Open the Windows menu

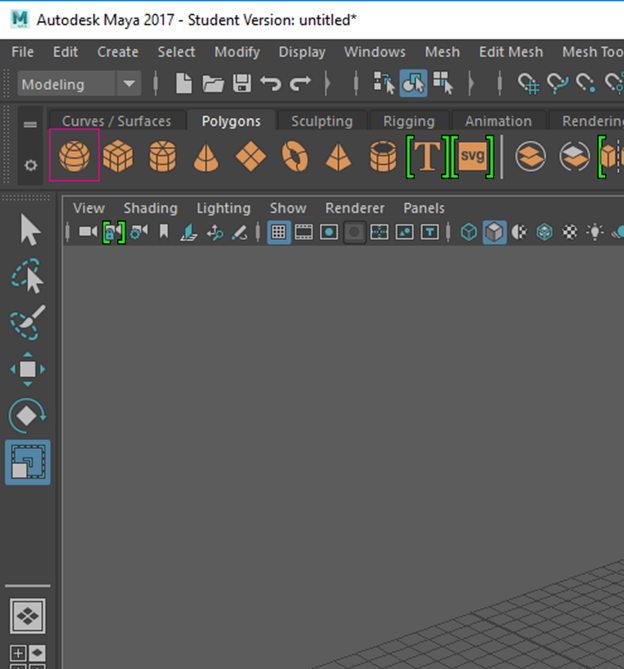(x=375, y=52)
